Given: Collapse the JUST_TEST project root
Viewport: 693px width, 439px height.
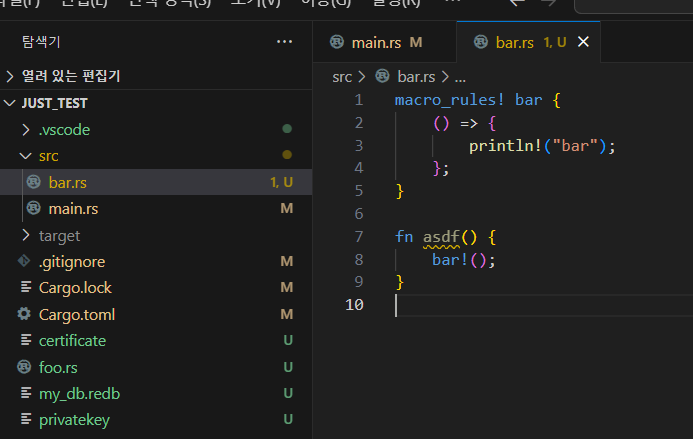Looking at the screenshot, I should pyautogui.click(x=11, y=103).
